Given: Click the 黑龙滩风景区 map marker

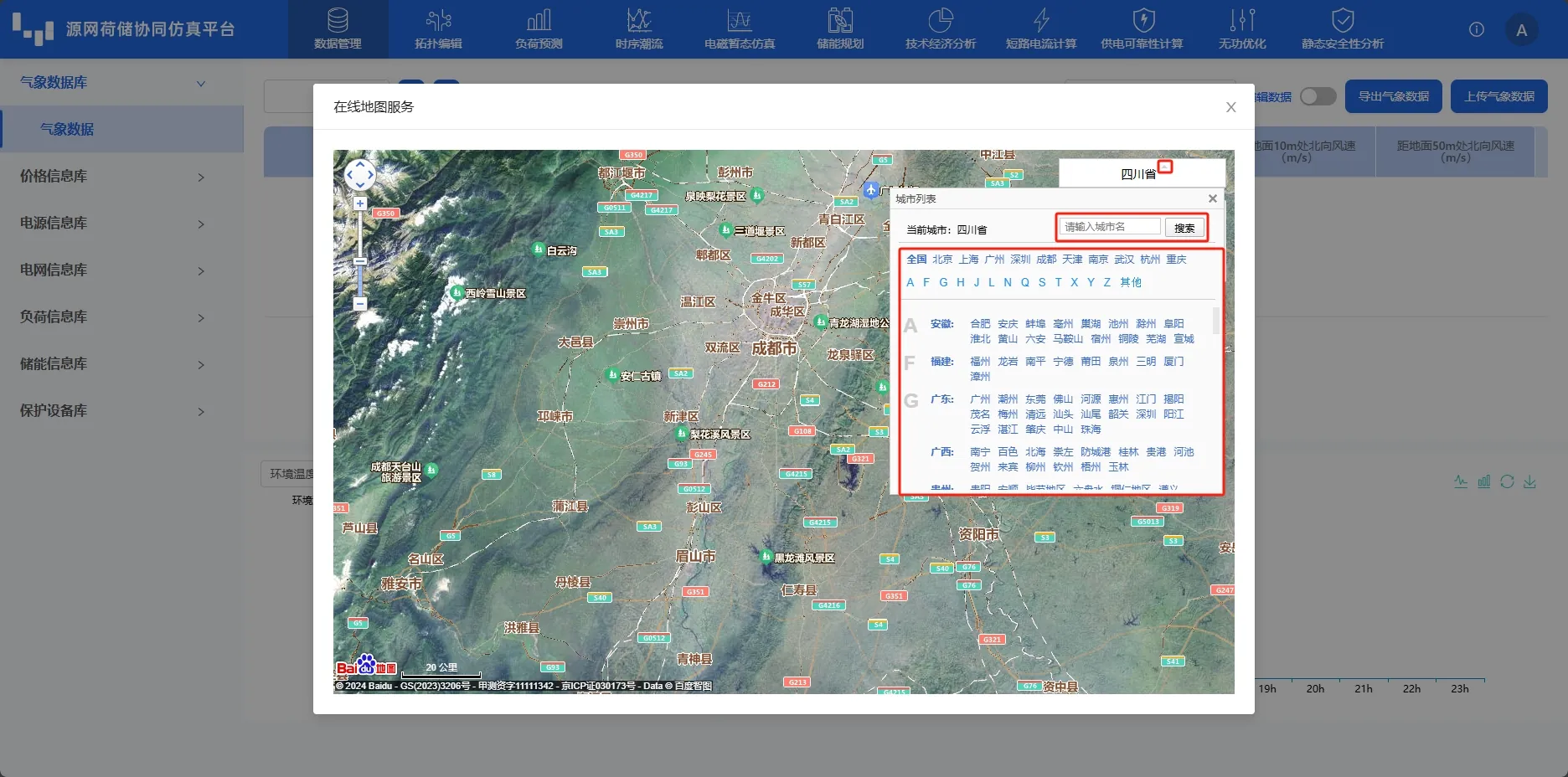Looking at the screenshot, I should (x=766, y=556).
